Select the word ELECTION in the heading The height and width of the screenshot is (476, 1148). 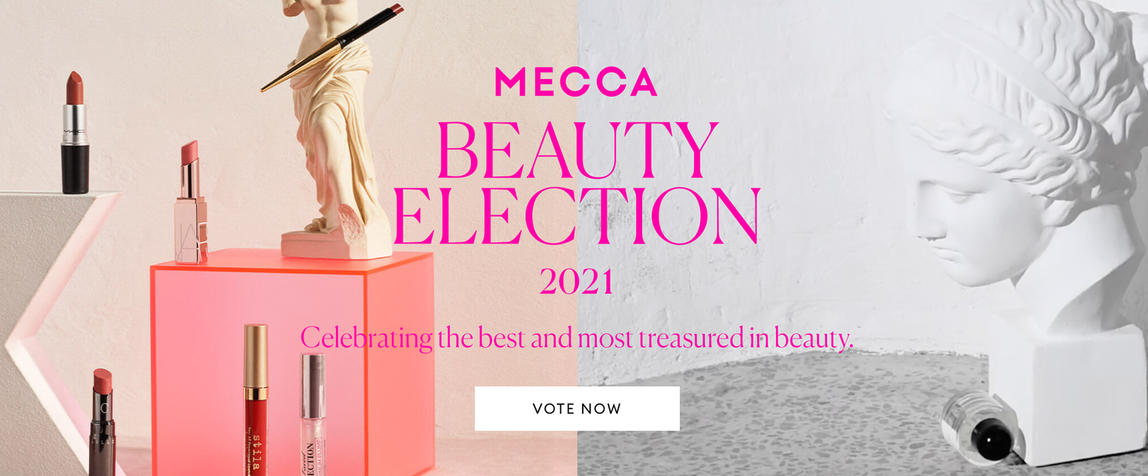576,216
